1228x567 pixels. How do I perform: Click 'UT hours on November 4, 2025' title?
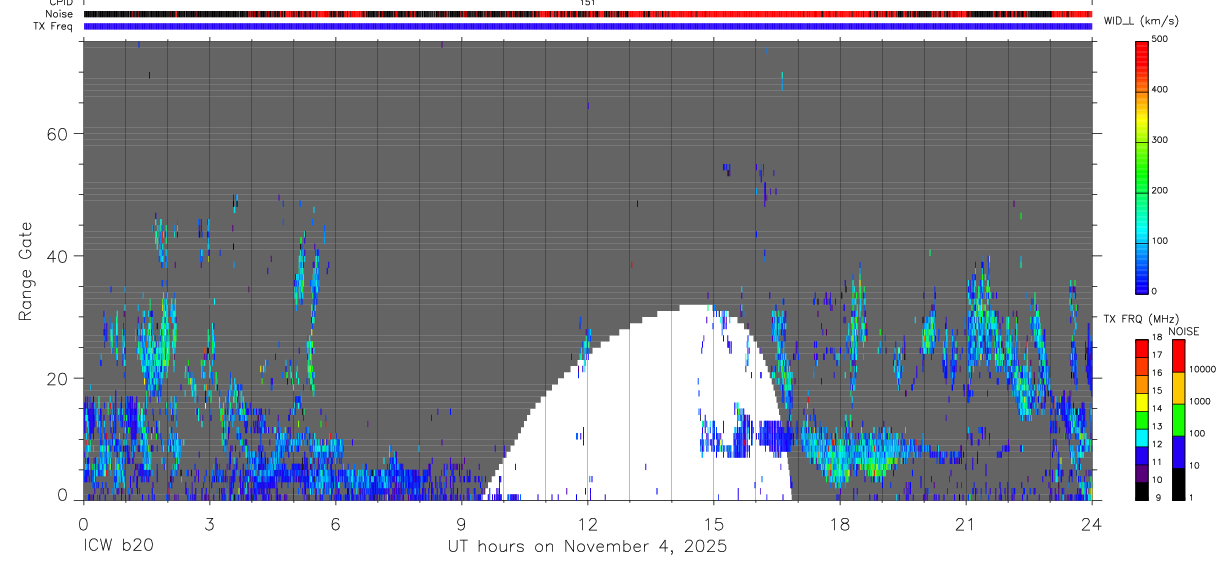(x=587, y=547)
